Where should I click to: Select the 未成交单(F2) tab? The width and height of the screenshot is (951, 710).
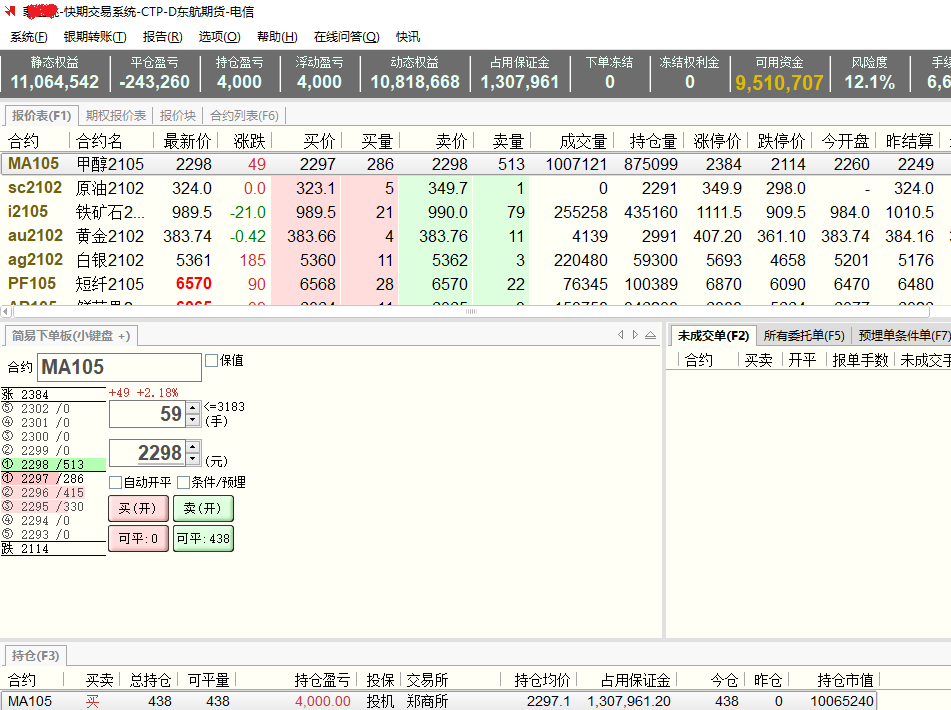713,335
